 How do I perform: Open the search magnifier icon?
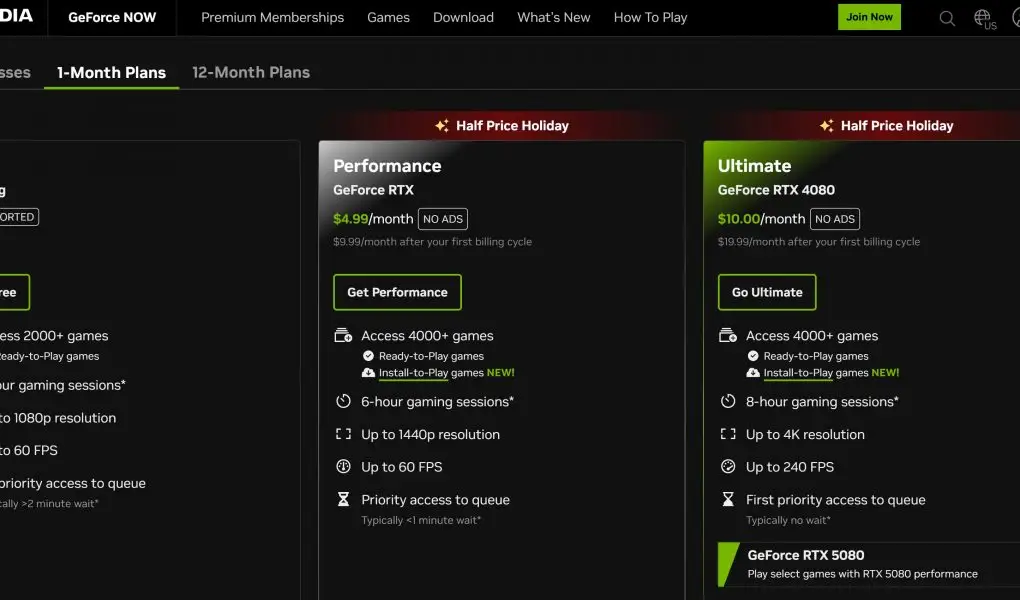tap(946, 17)
